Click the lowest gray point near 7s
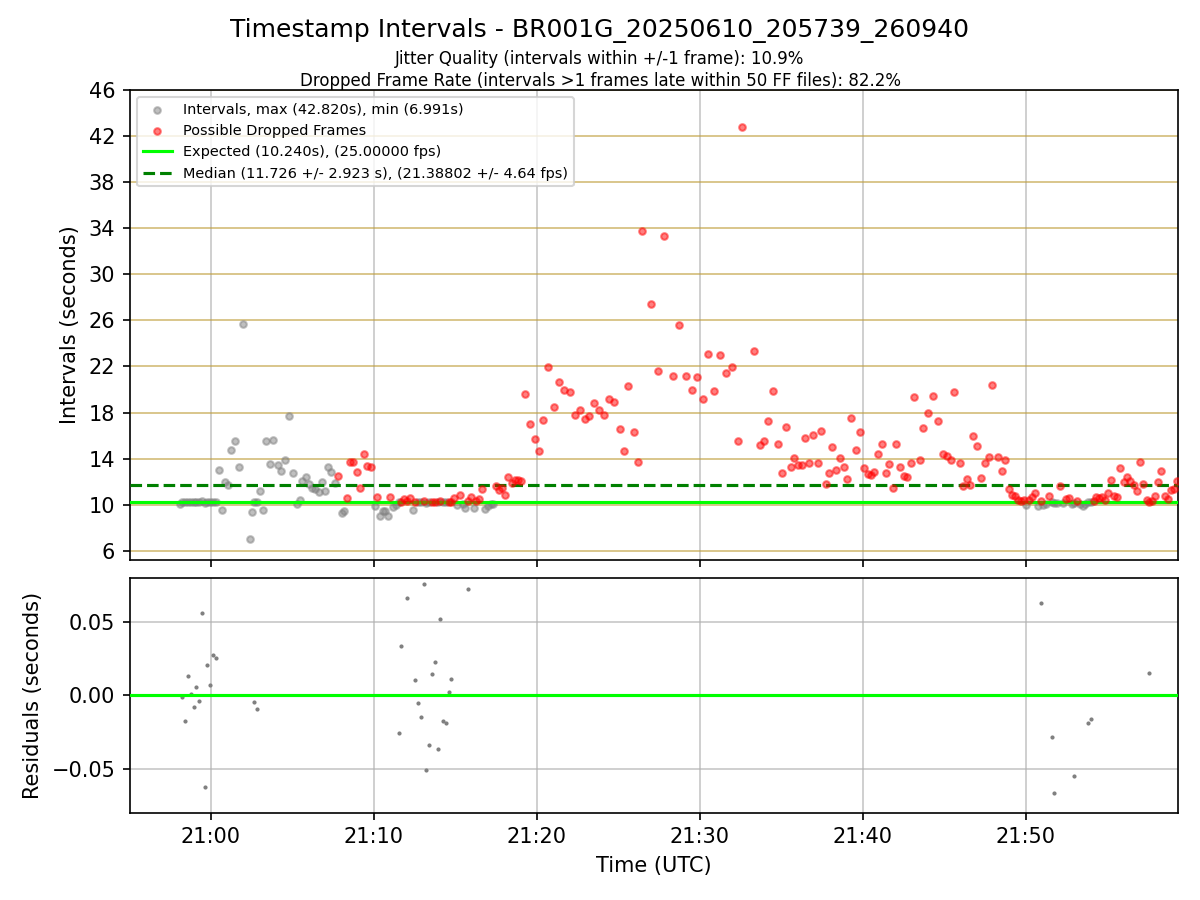Screen dimensions: 1200x900 [250, 539]
